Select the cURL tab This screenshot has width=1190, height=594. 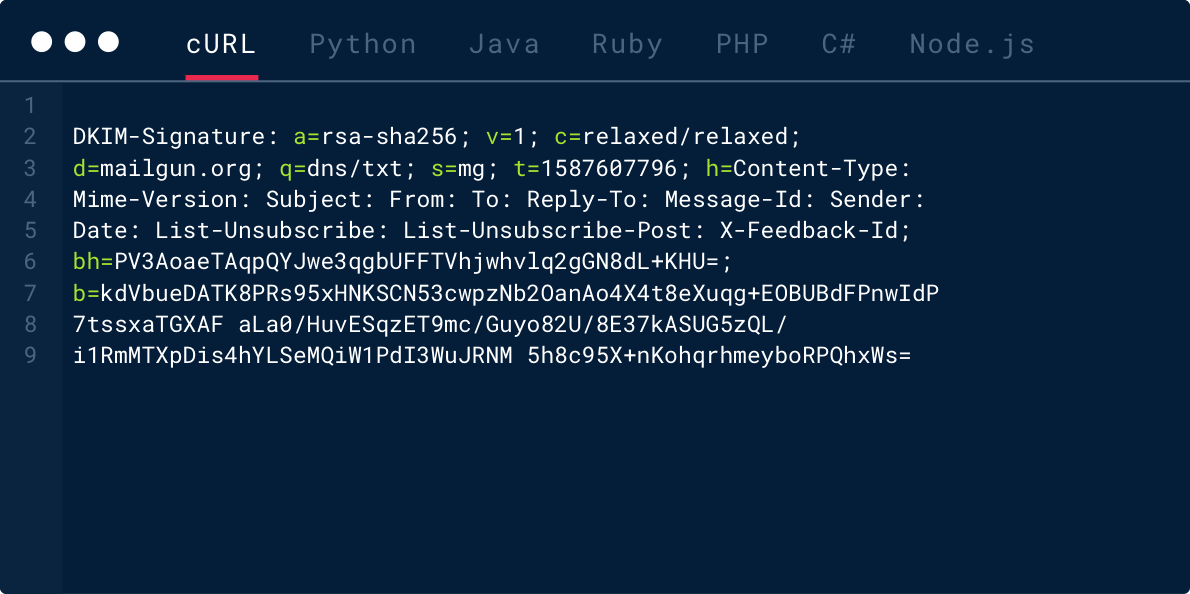[221, 44]
